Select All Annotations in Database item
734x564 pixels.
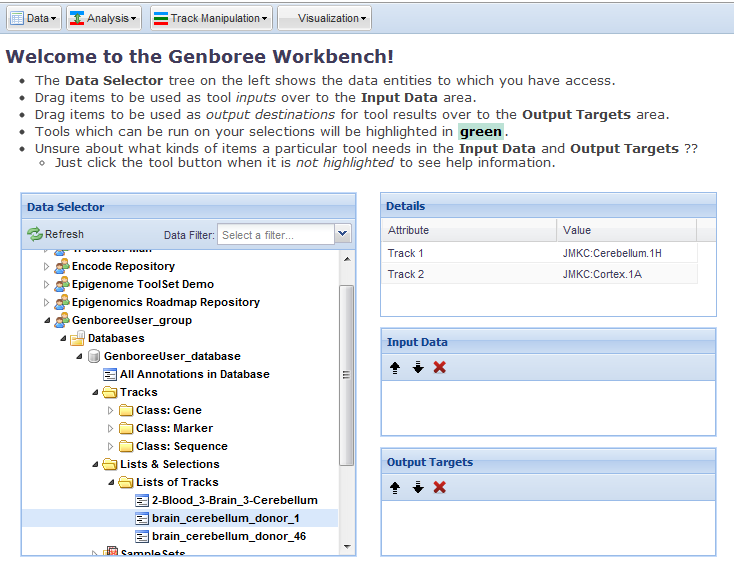coord(194,374)
